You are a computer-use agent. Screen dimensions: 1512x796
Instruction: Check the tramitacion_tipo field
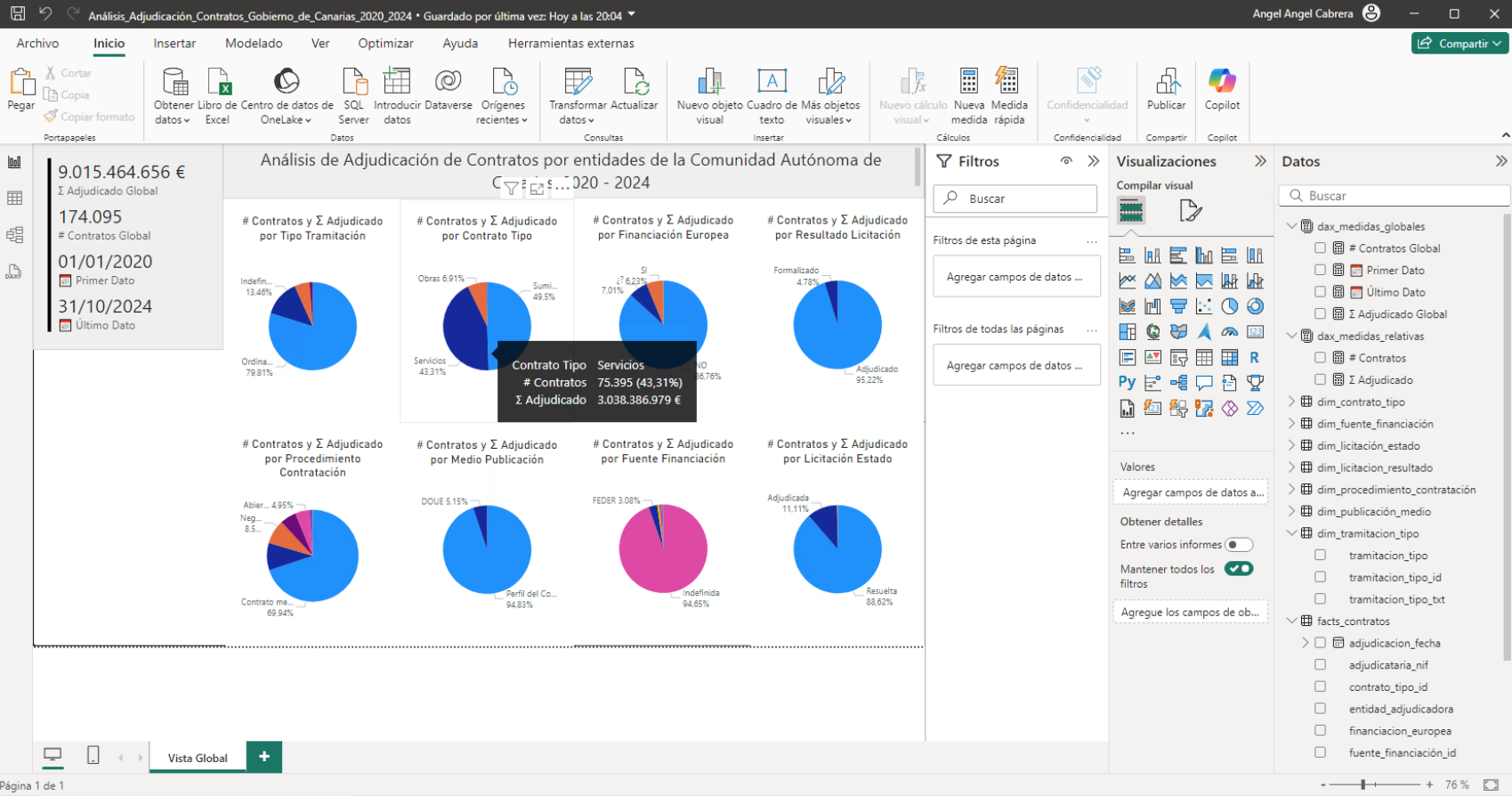click(1321, 555)
